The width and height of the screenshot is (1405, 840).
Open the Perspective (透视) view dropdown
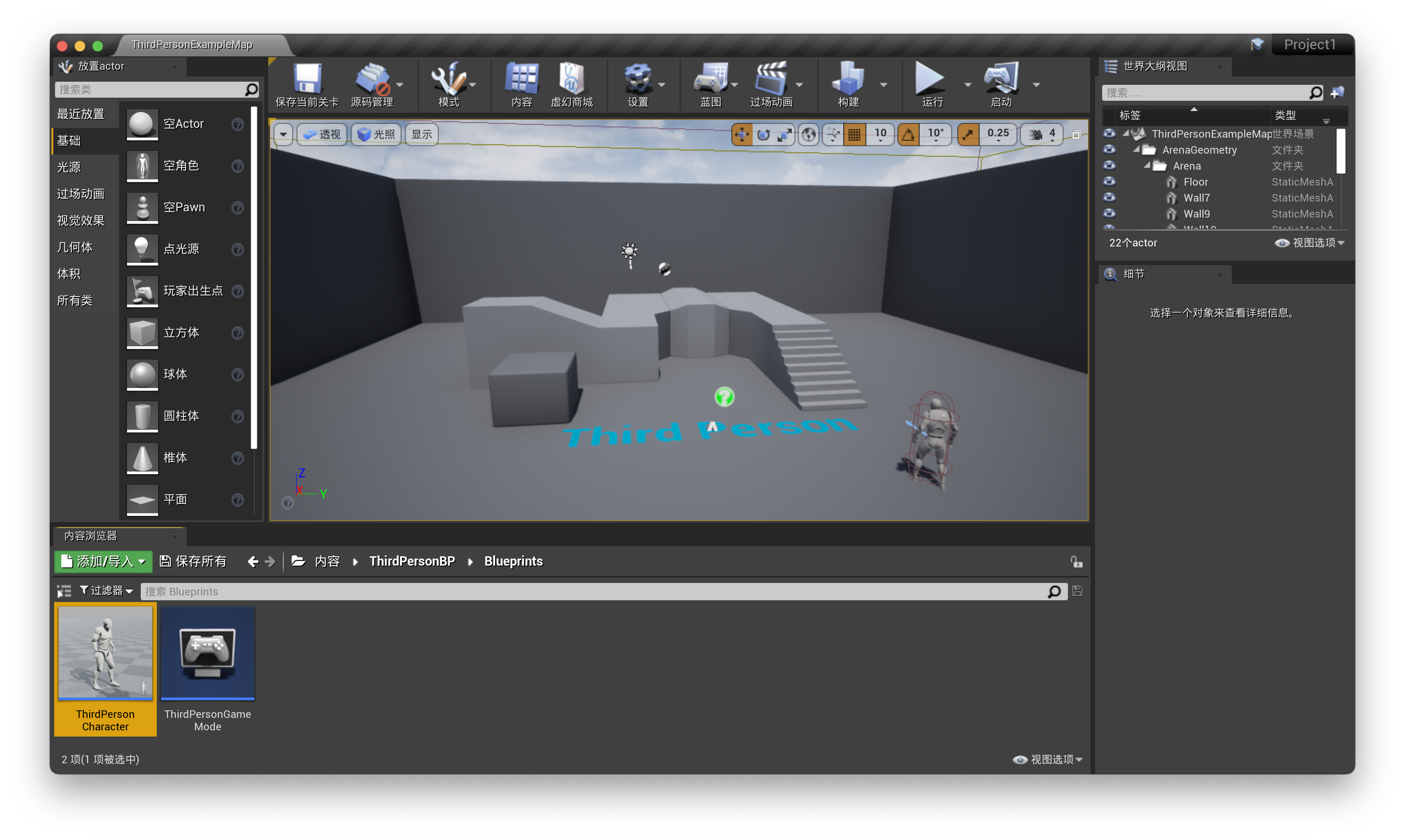pyautogui.click(x=321, y=135)
